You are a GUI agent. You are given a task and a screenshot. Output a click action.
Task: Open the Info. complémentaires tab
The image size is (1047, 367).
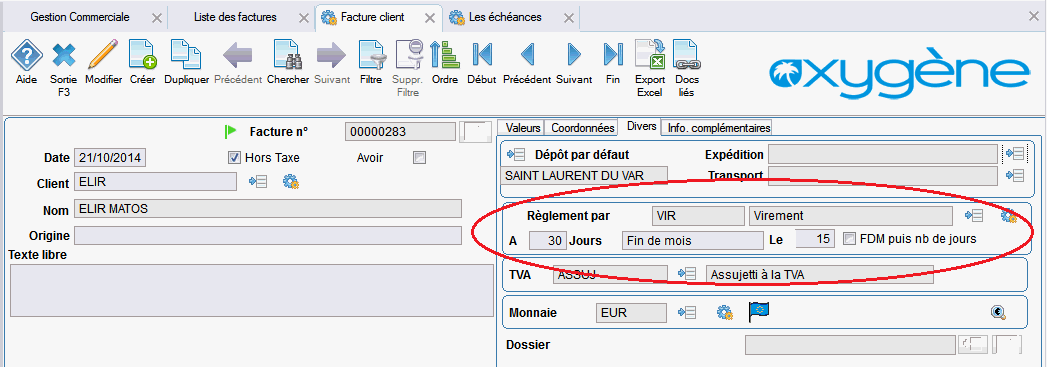coord(719,127)
